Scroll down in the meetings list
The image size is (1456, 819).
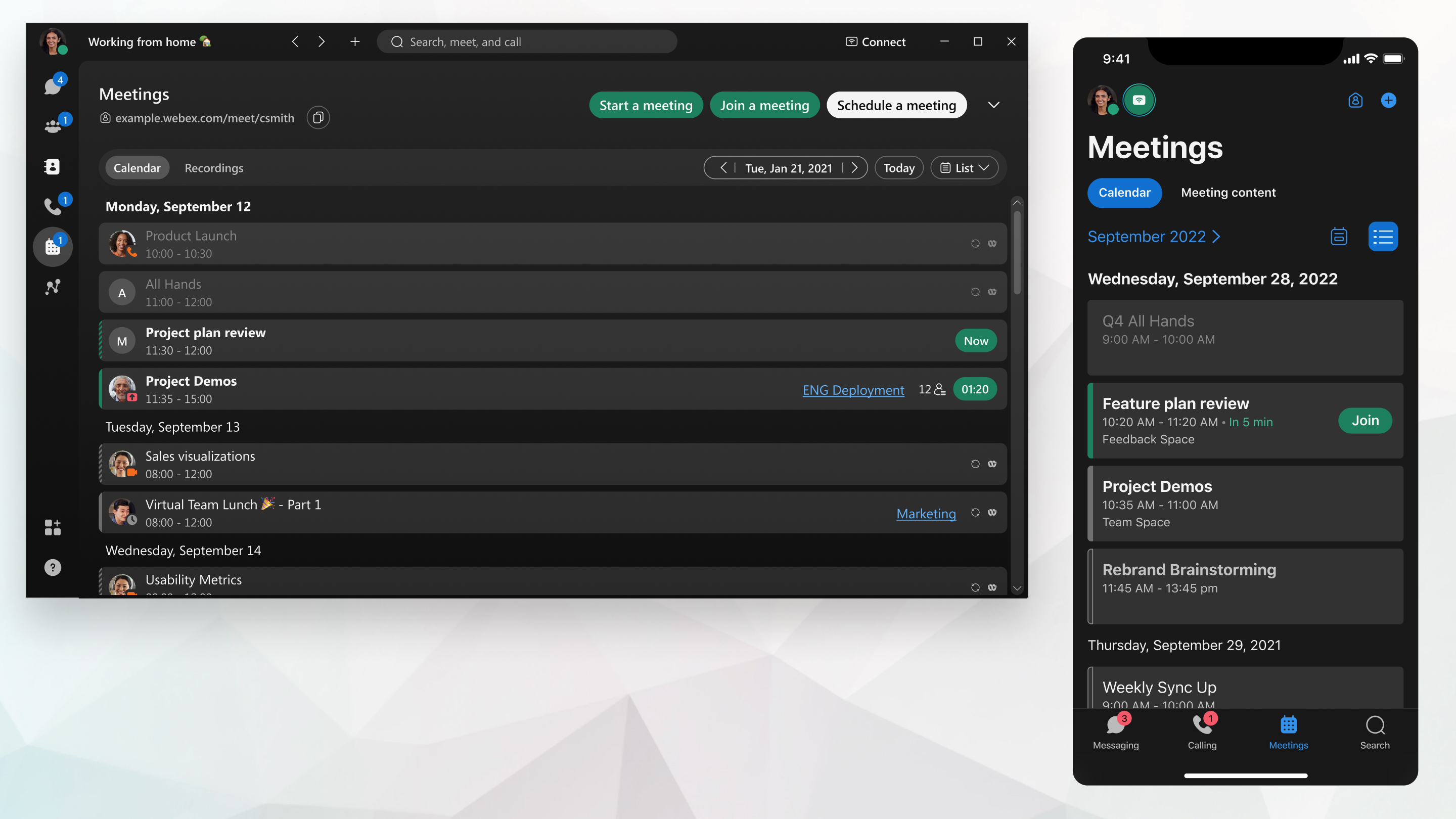[x=1016, y=589]
